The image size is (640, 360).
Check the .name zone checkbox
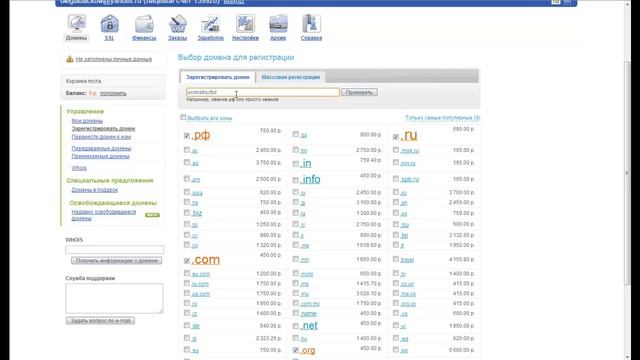pos(296,313)
